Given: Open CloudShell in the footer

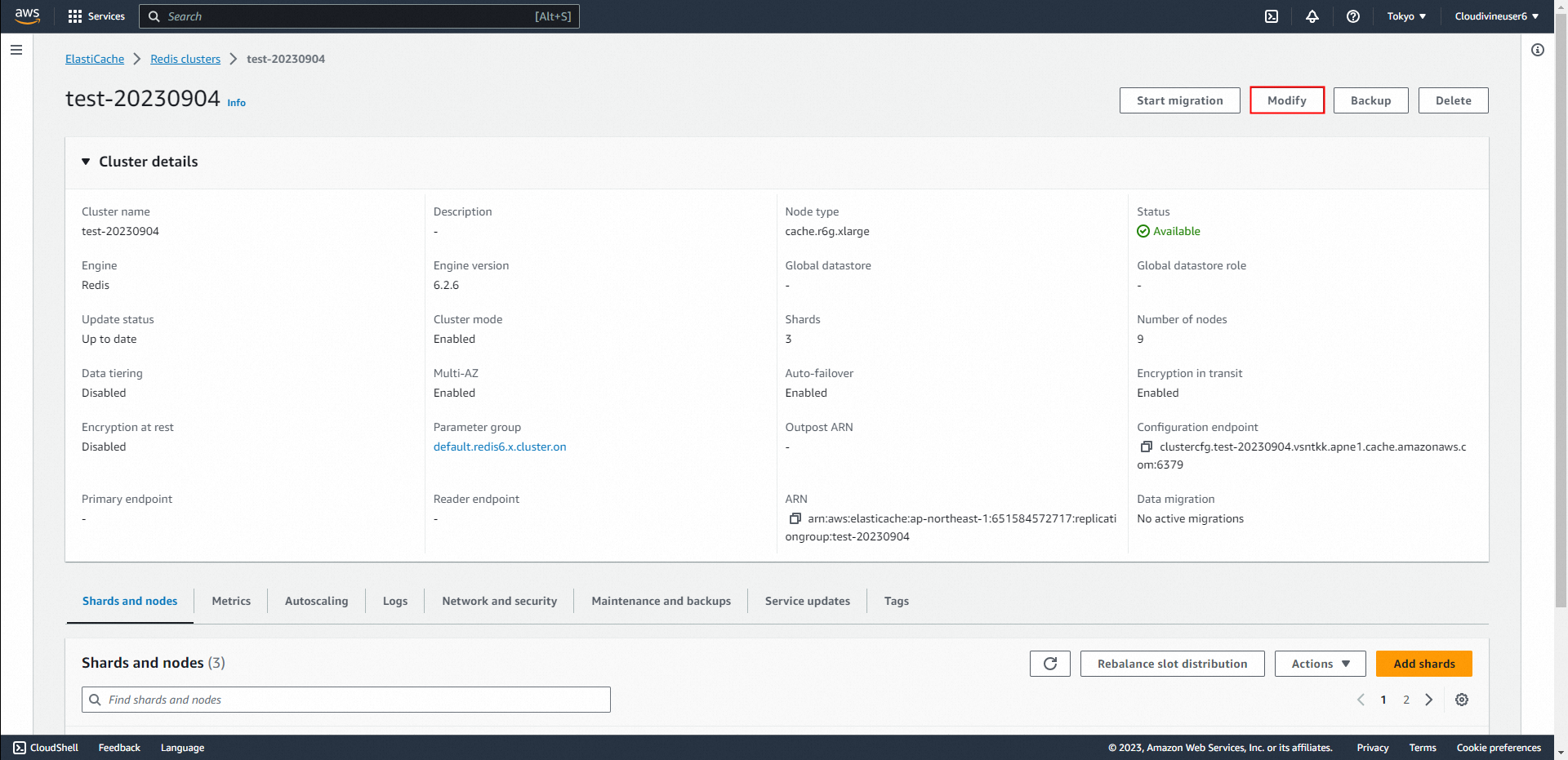Looking at the screenshot, I should [46, 748].
